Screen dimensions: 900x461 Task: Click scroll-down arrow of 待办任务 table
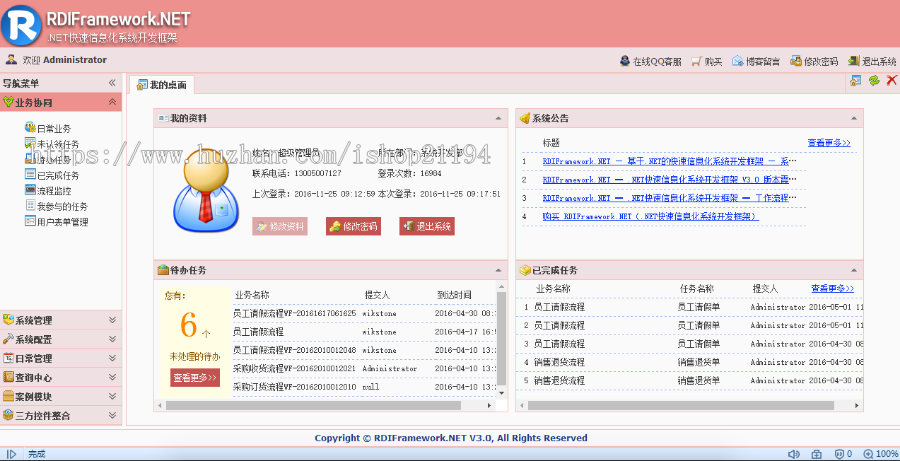[x=501, y=393]
